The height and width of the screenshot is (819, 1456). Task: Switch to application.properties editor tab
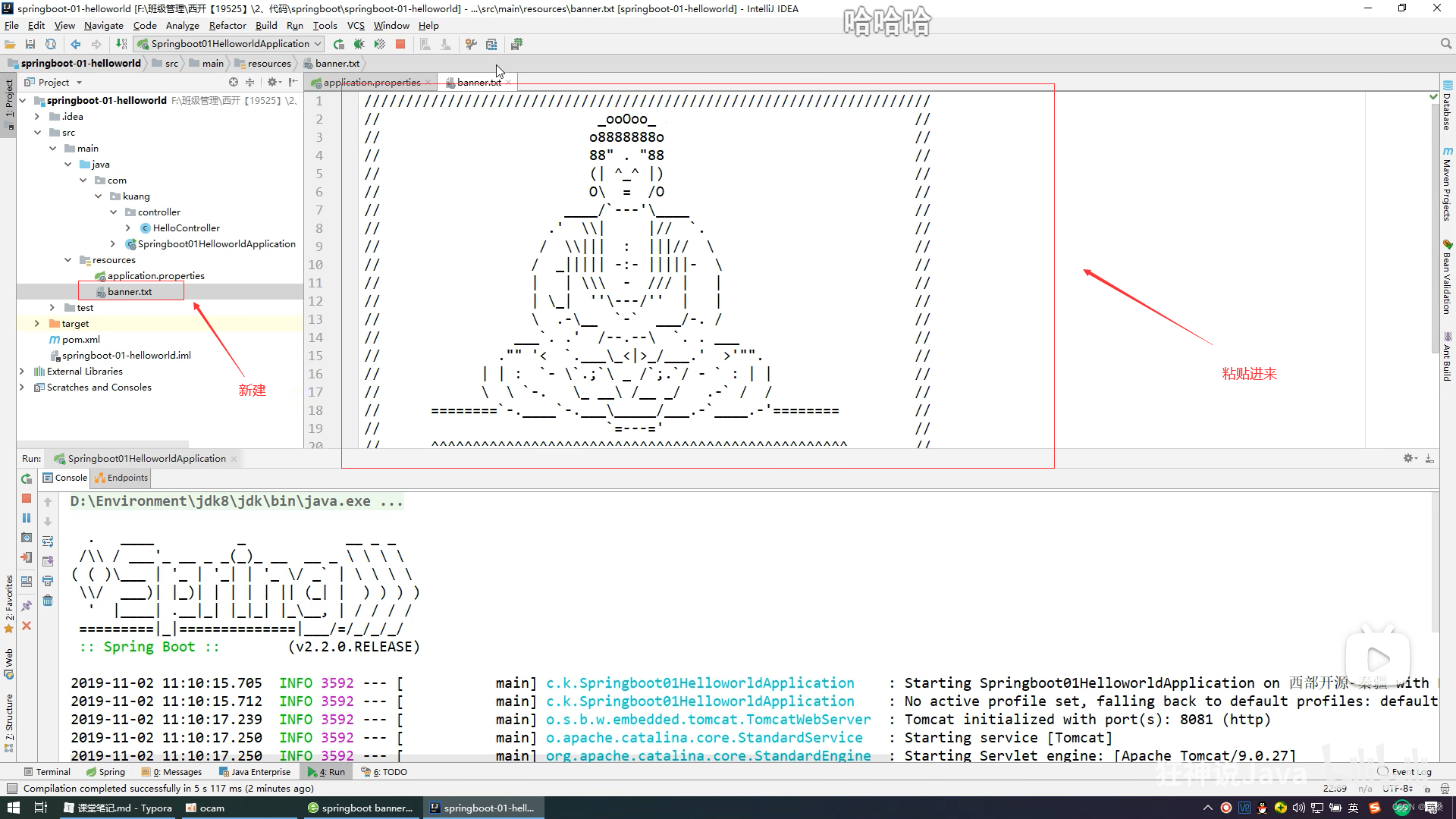click(x=372, y=83)
